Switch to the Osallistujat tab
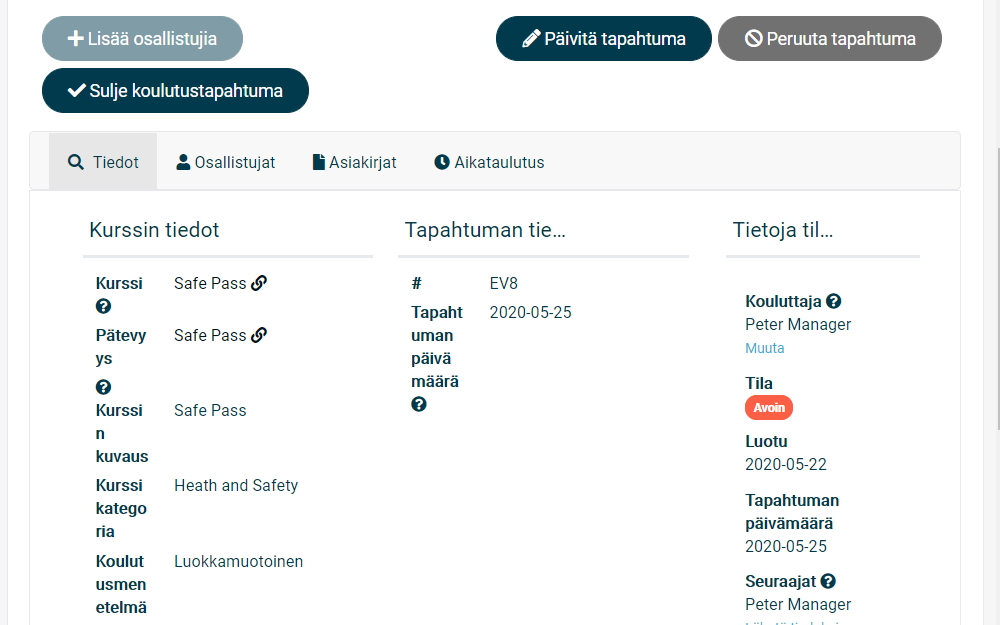This screenshot has height=625, width=1000. 226,162
